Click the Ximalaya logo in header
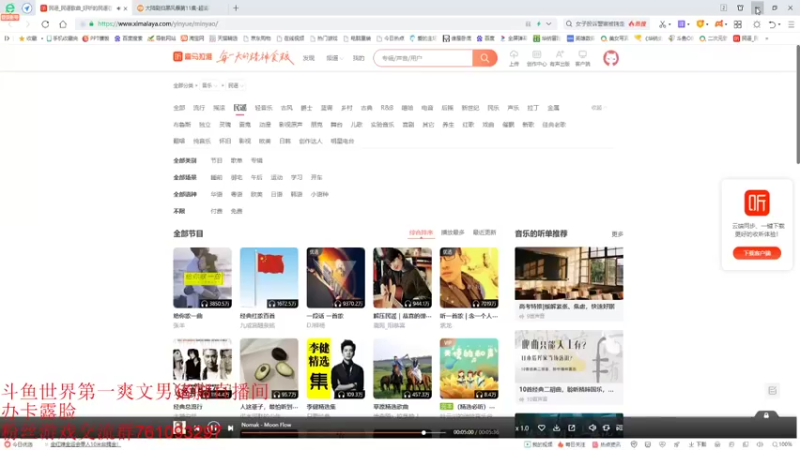Image resolution: width=800 pixels, height=450 pixels. (192, 56)
